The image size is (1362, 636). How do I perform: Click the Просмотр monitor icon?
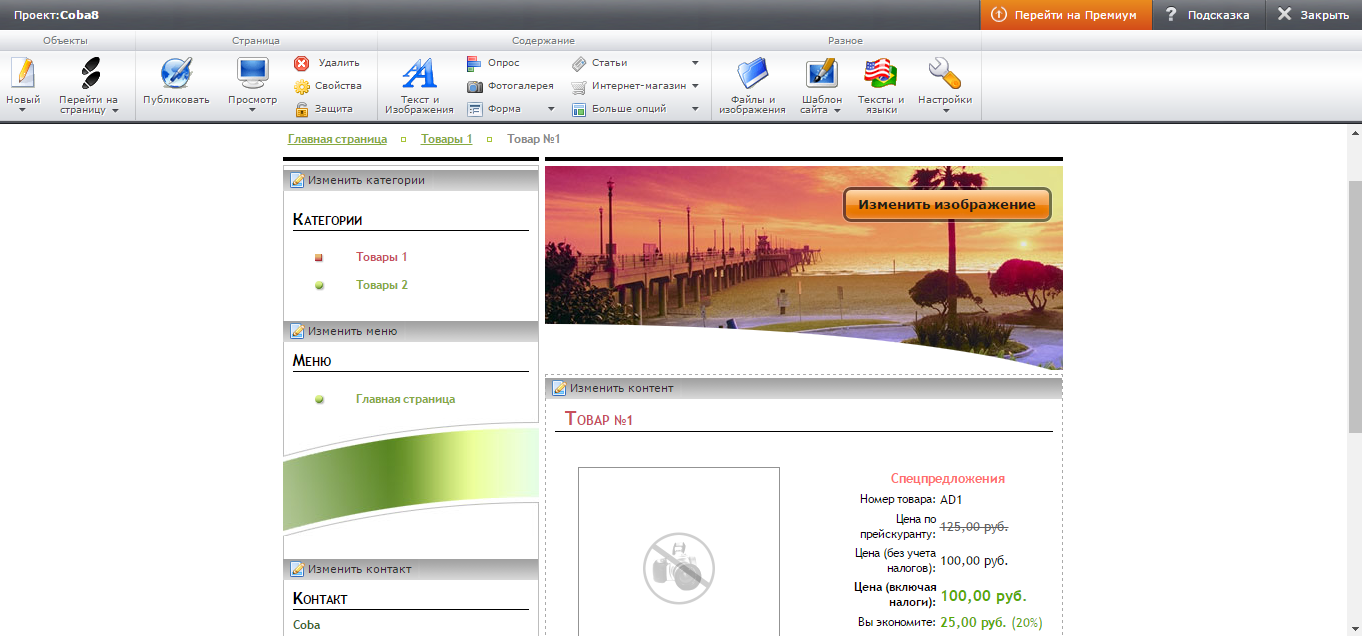(x=252, y=73)
